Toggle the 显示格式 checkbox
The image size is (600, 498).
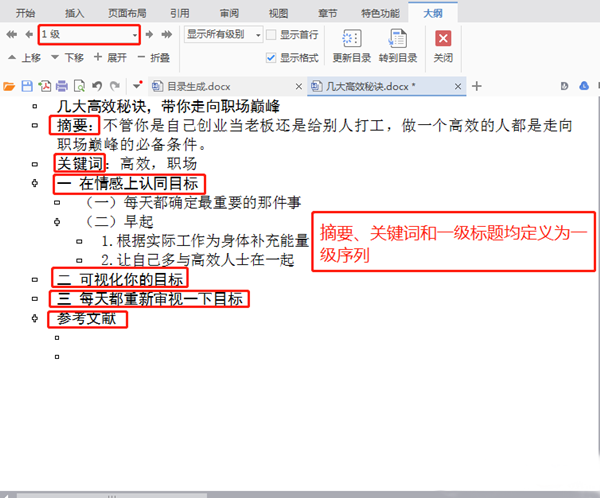(271, 58)
